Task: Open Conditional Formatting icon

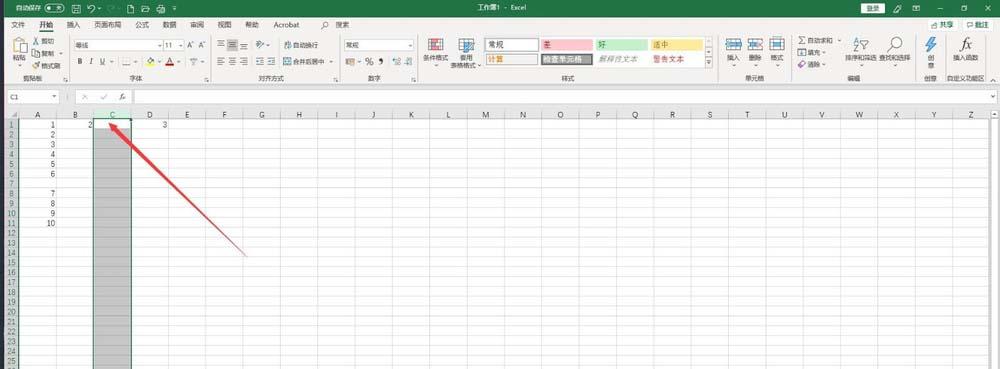Action: [436, 45]
